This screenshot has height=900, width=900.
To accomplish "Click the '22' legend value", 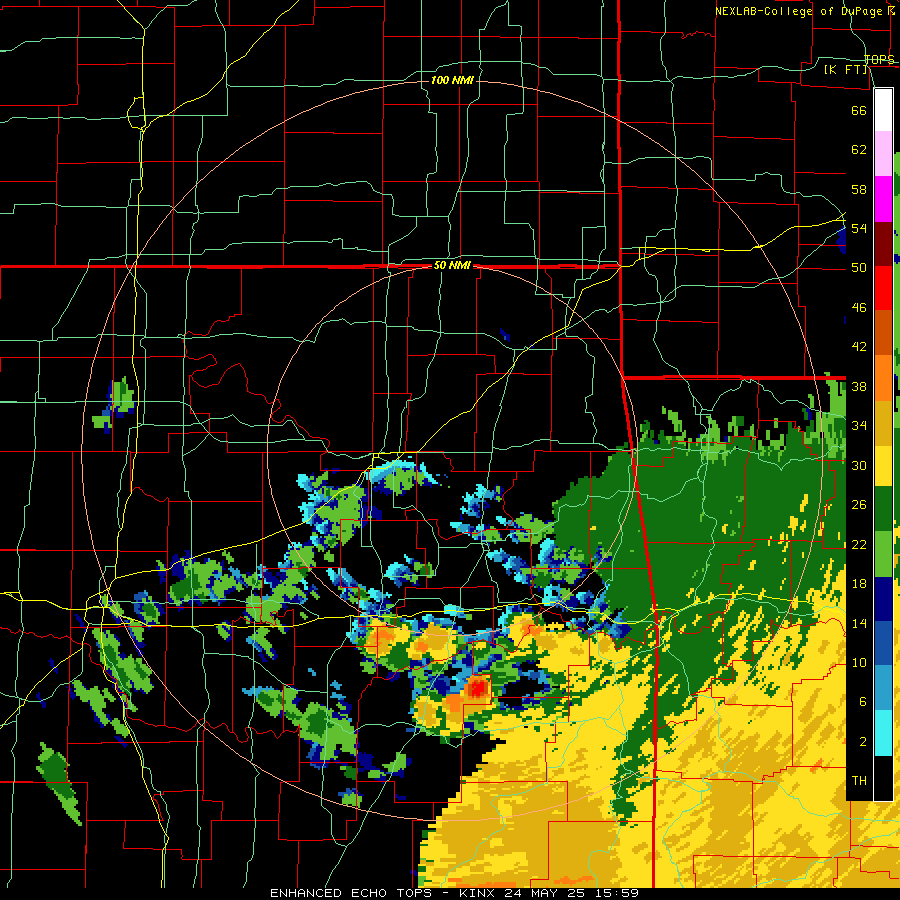I will point(859,545).
